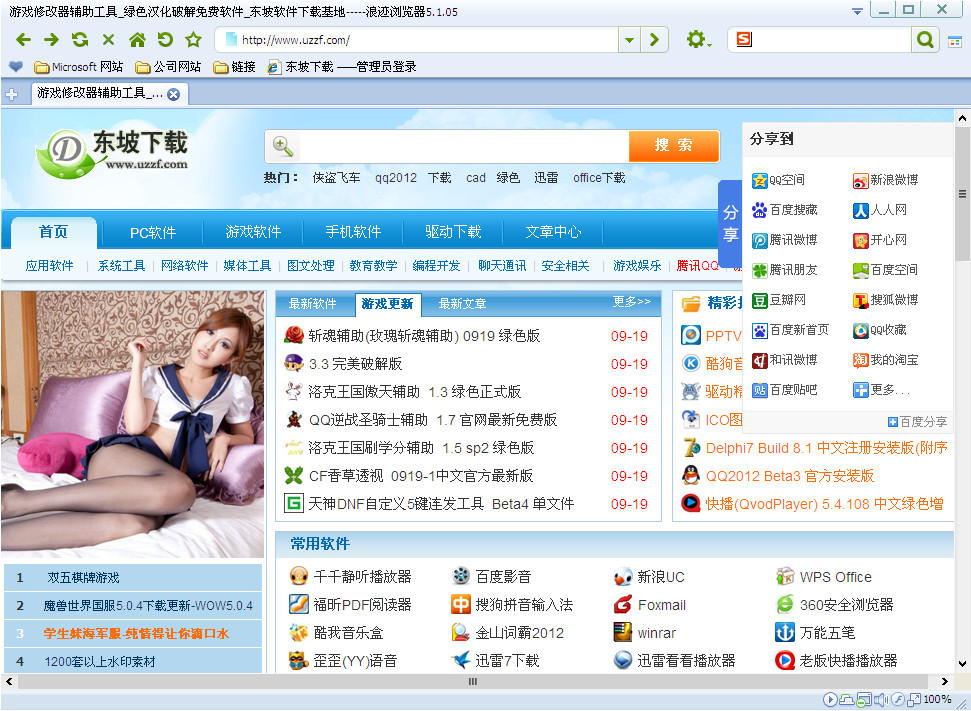Expand the settings gear dropdown arrow

pyautogui.click(x=709, y=44)
